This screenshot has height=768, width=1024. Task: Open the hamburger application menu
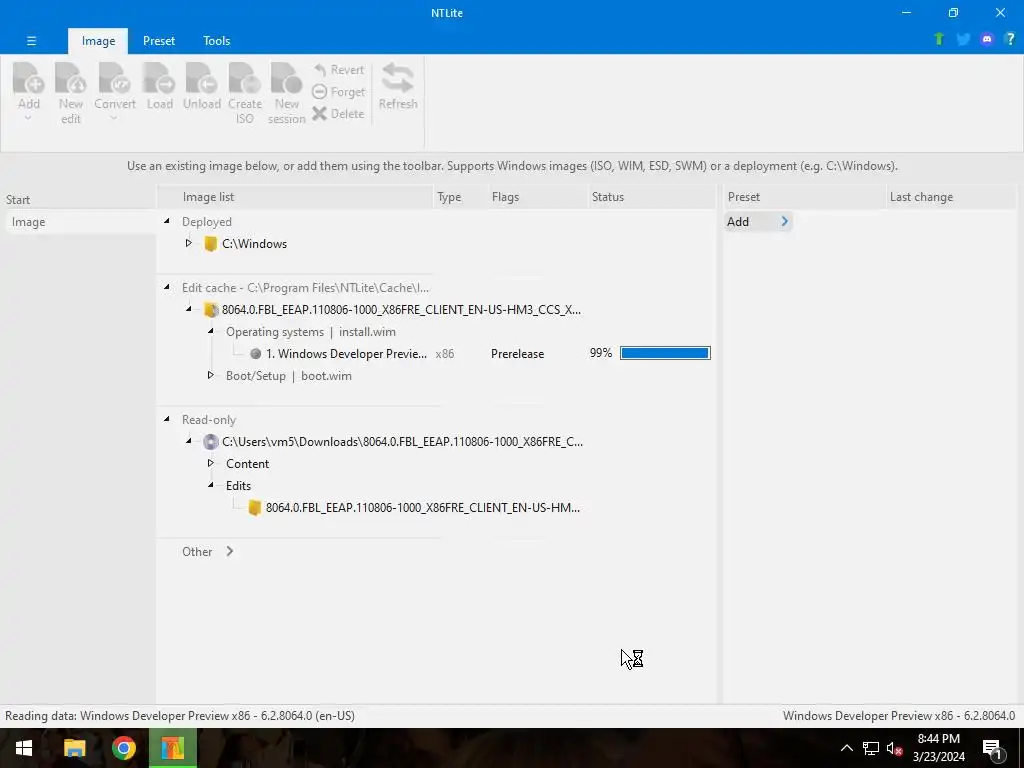[x=31, y=40]
